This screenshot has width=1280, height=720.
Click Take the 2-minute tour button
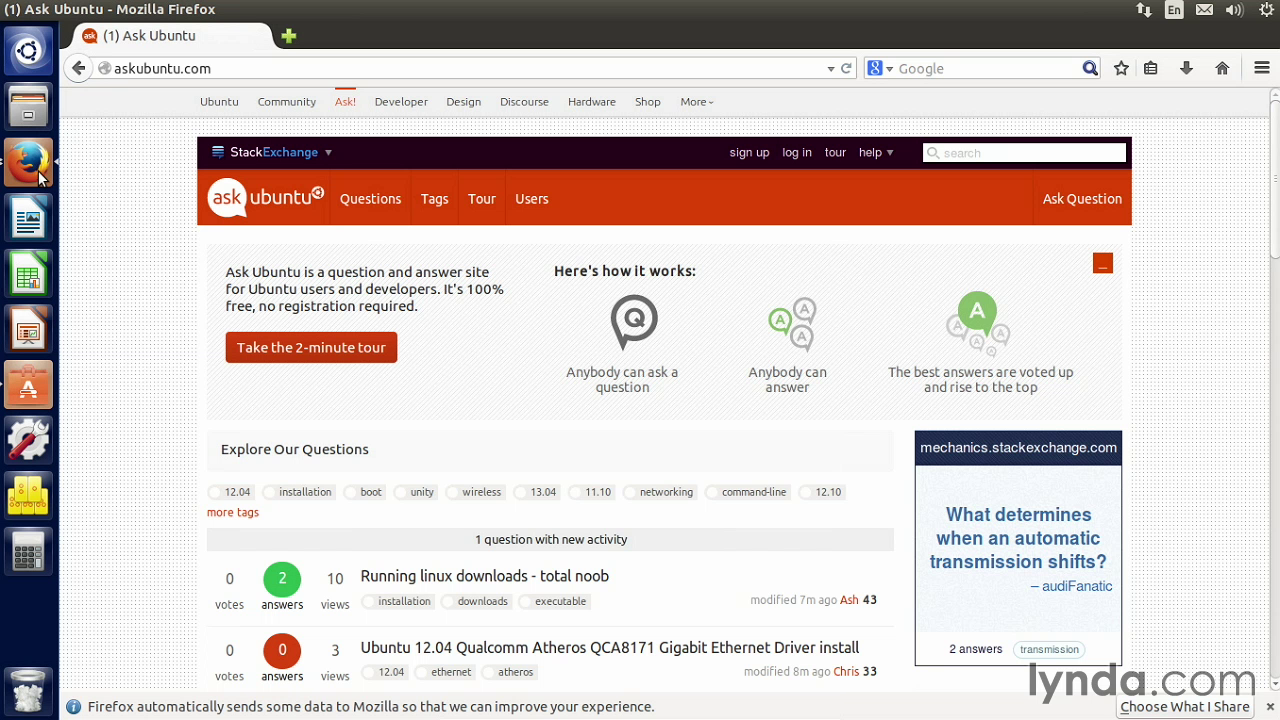click(311, 347)
